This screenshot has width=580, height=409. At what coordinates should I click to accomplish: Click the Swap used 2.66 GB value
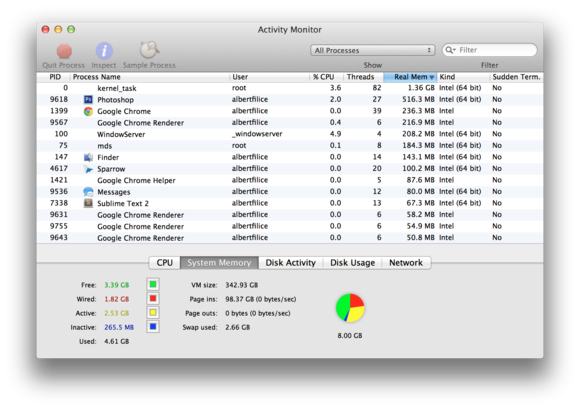tap(237, 327)
